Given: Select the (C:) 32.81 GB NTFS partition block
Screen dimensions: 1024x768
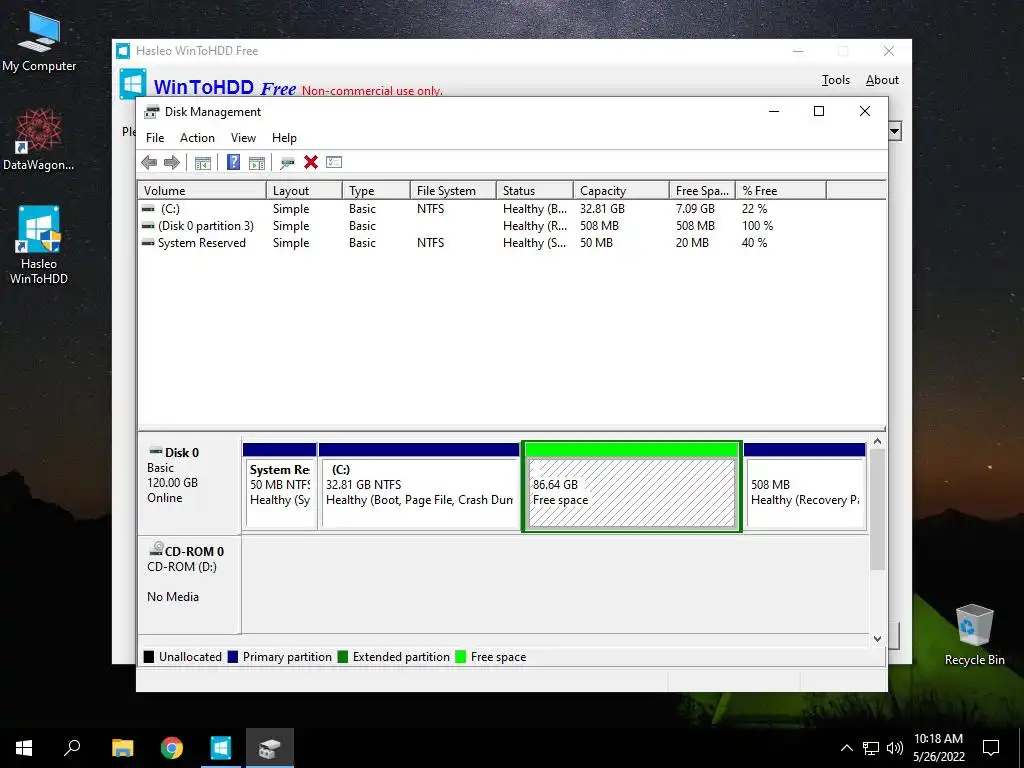Looking at the screenshot, I should (x=419, y=487).
